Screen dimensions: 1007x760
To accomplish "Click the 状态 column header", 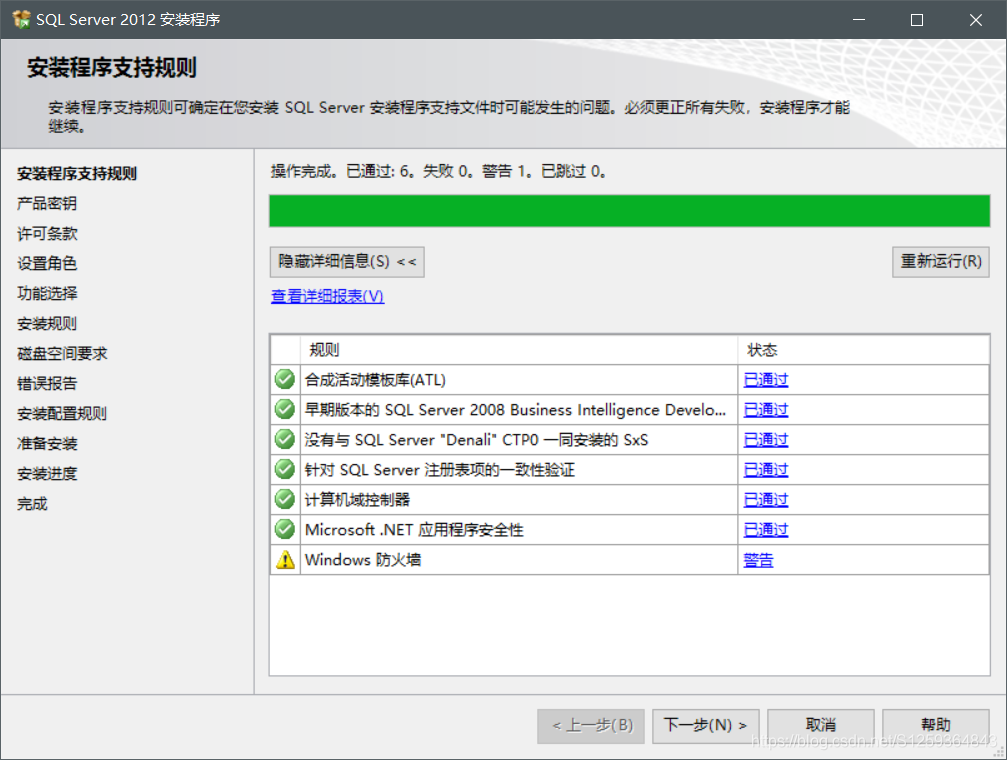I will tap(863, 350).
